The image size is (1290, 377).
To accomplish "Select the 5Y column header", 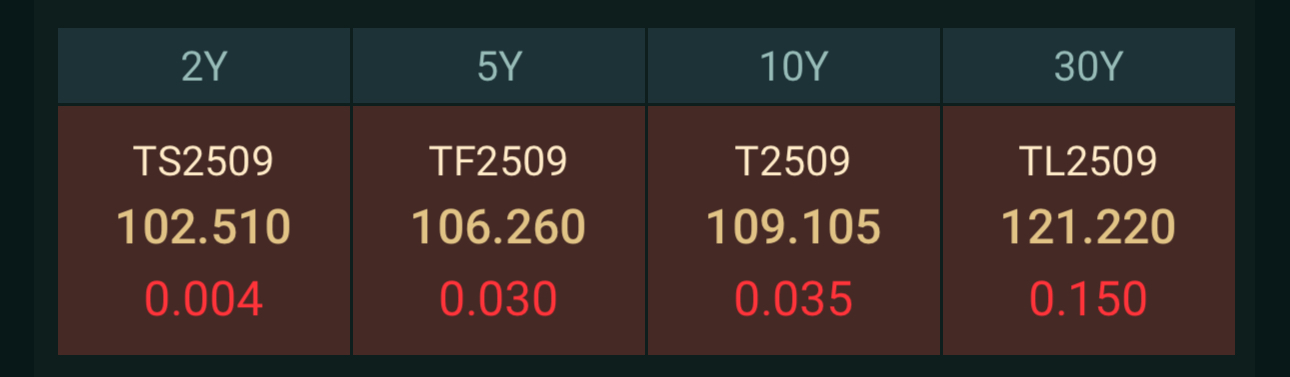I will tap(499, 66).
